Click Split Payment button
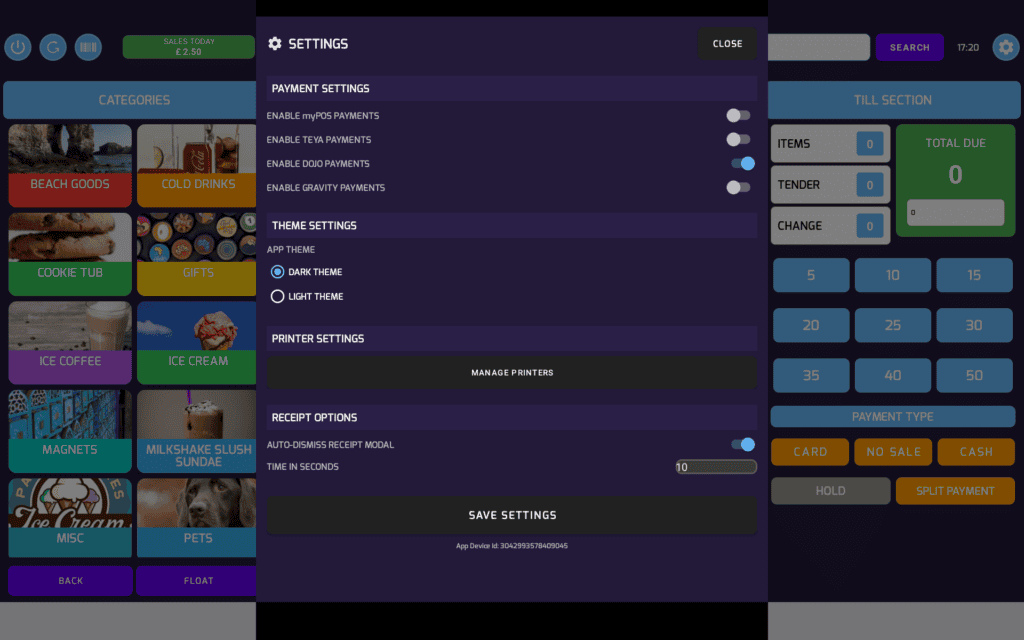This screenshot has width=1024, height=640. (955, 491)
